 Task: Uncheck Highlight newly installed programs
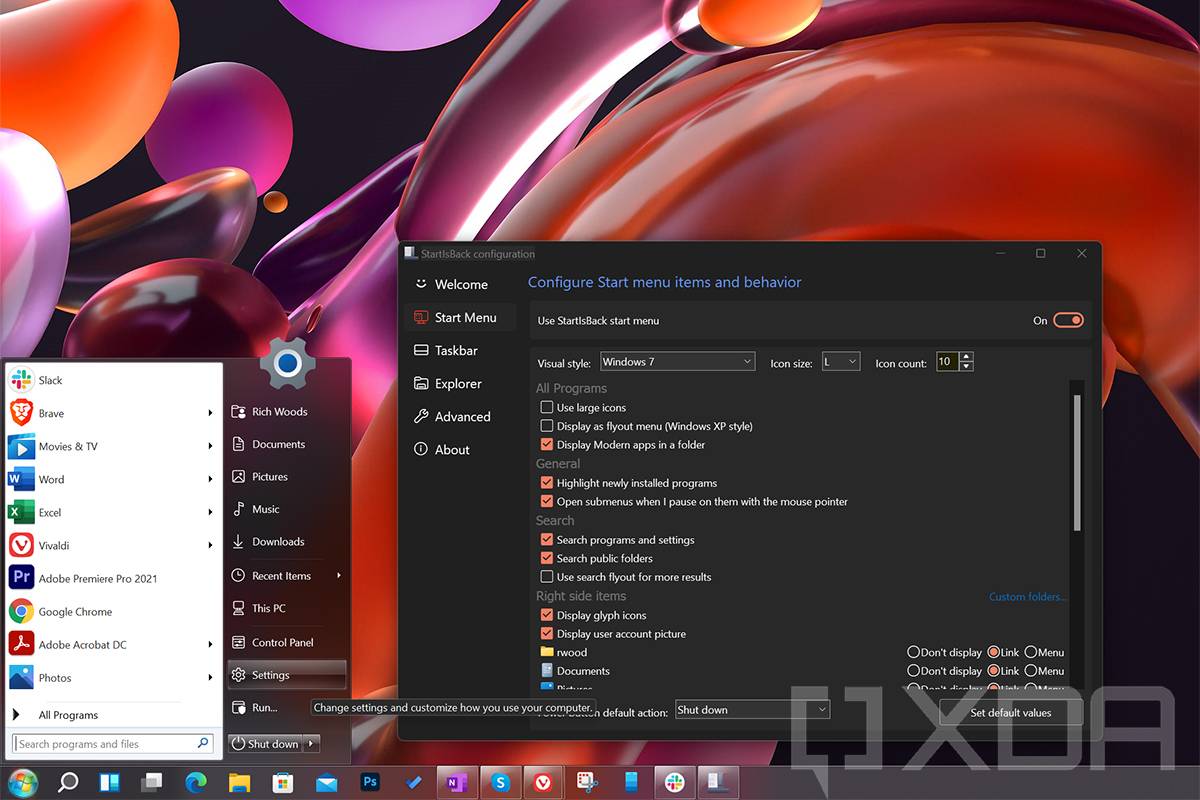pyautogui.click(x=547, y=483)
